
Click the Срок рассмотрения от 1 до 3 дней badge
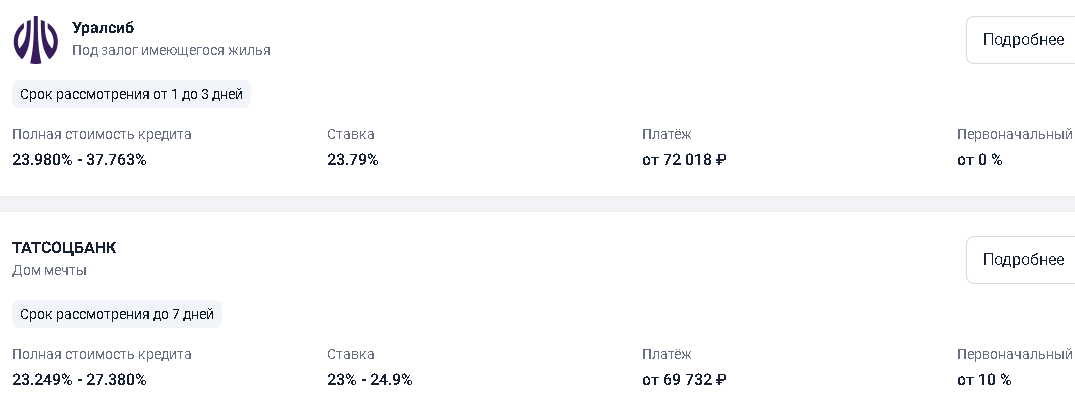point(132,94)
